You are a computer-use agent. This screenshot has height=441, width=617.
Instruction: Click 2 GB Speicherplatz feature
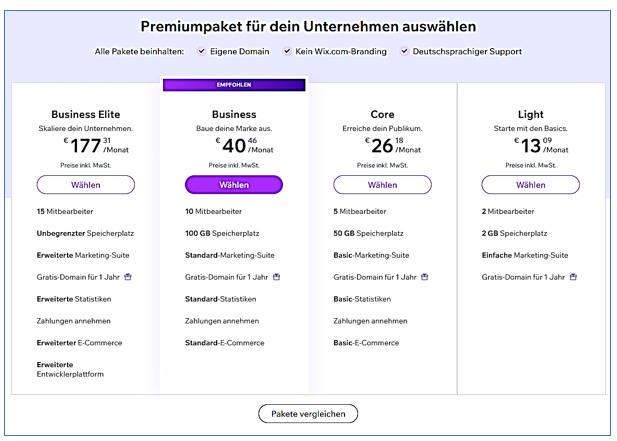514,233
